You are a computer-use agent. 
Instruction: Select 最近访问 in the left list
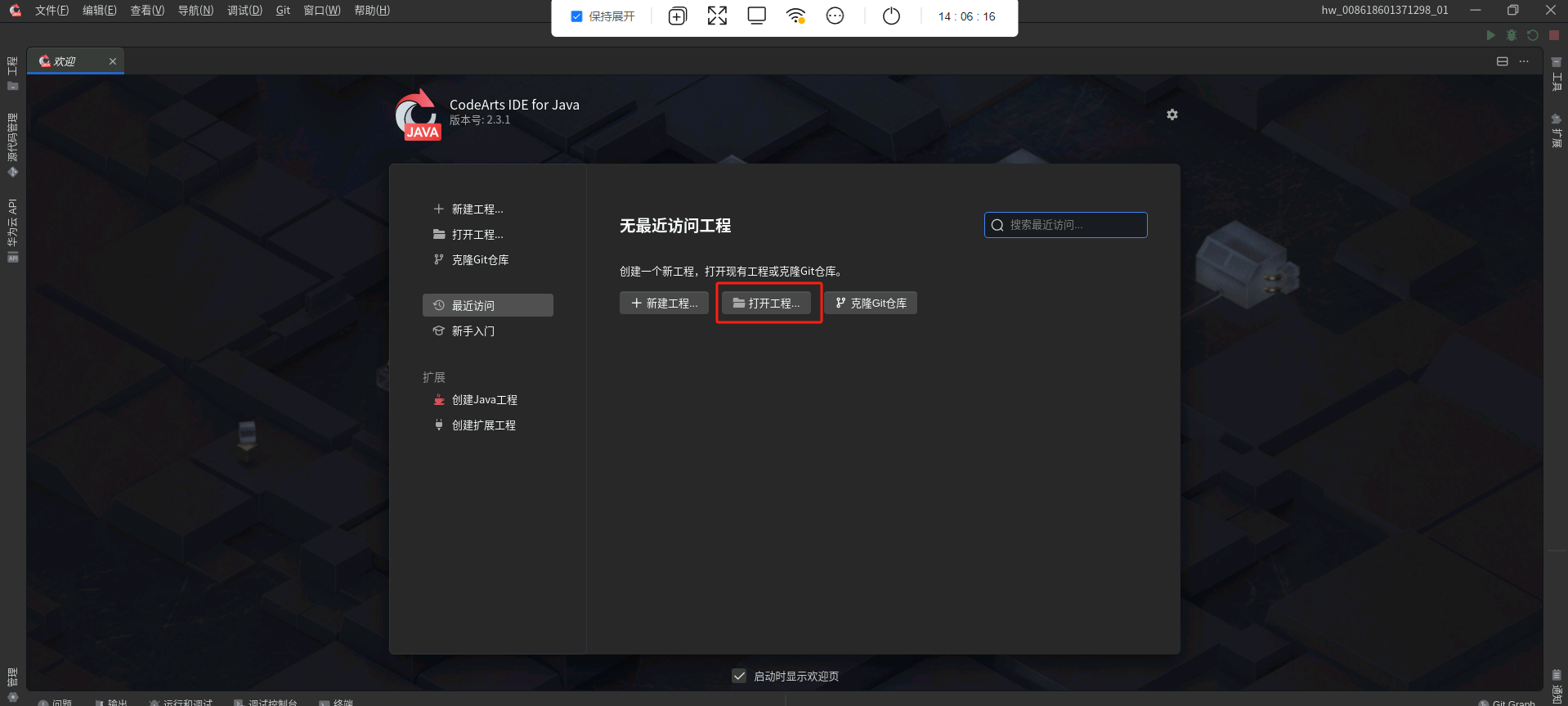(488, 305)
